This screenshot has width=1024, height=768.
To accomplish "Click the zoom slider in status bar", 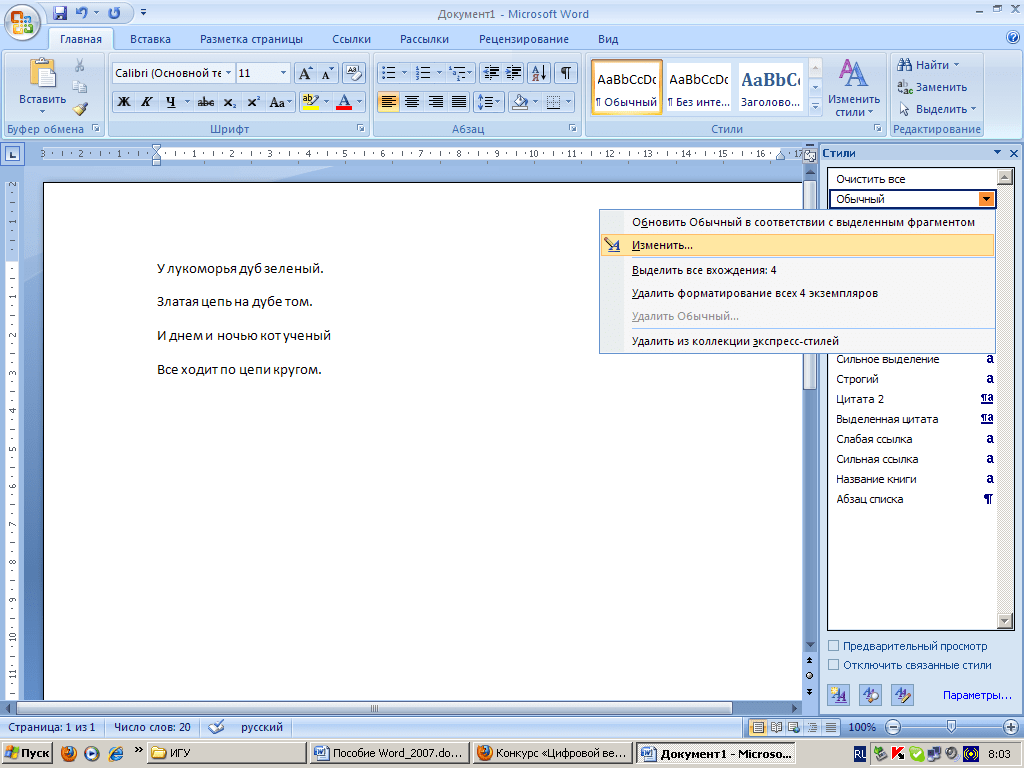I will pos(951,727).
